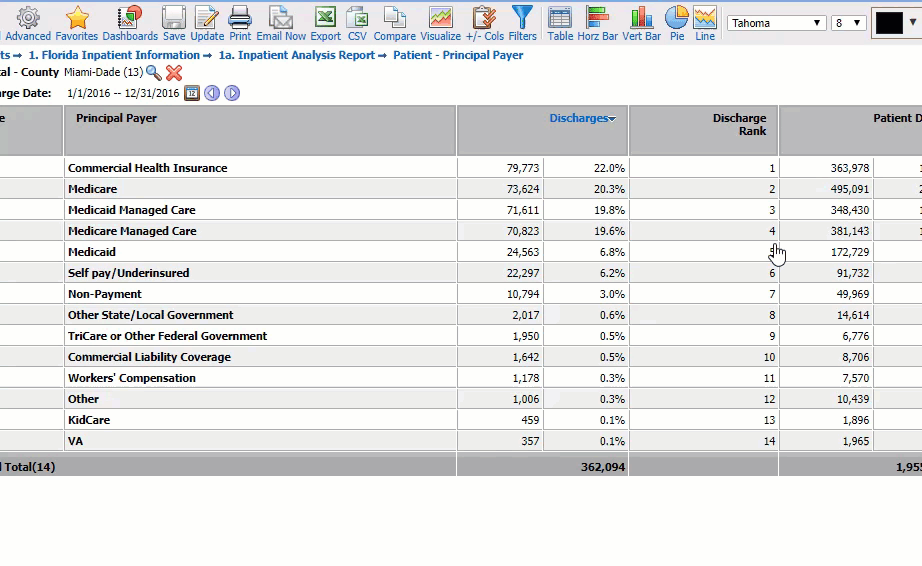Click the Update toolbar icon
922x566 pixels.
point(207,24)
